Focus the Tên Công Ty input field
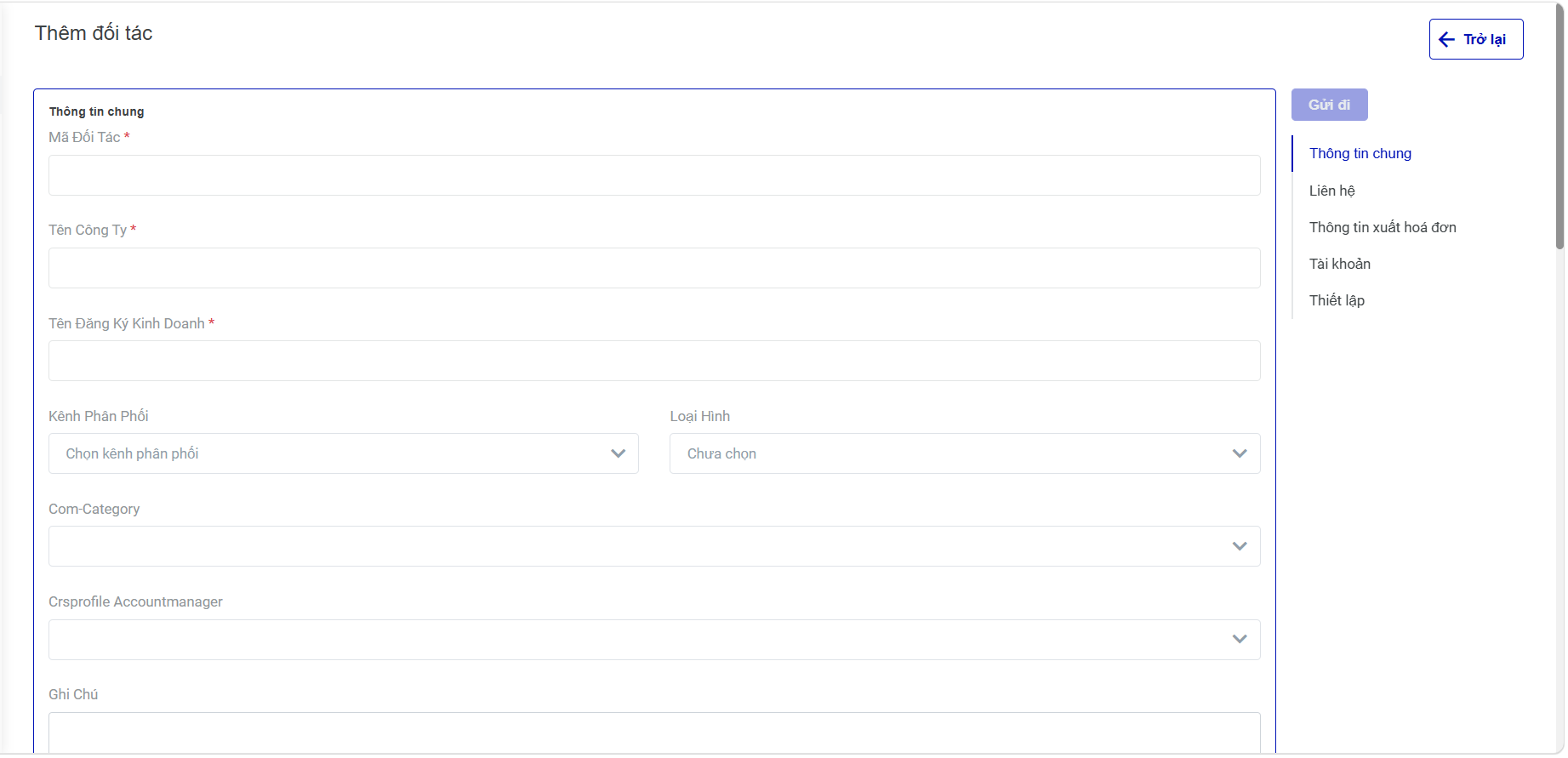 (x=654, y=268)
